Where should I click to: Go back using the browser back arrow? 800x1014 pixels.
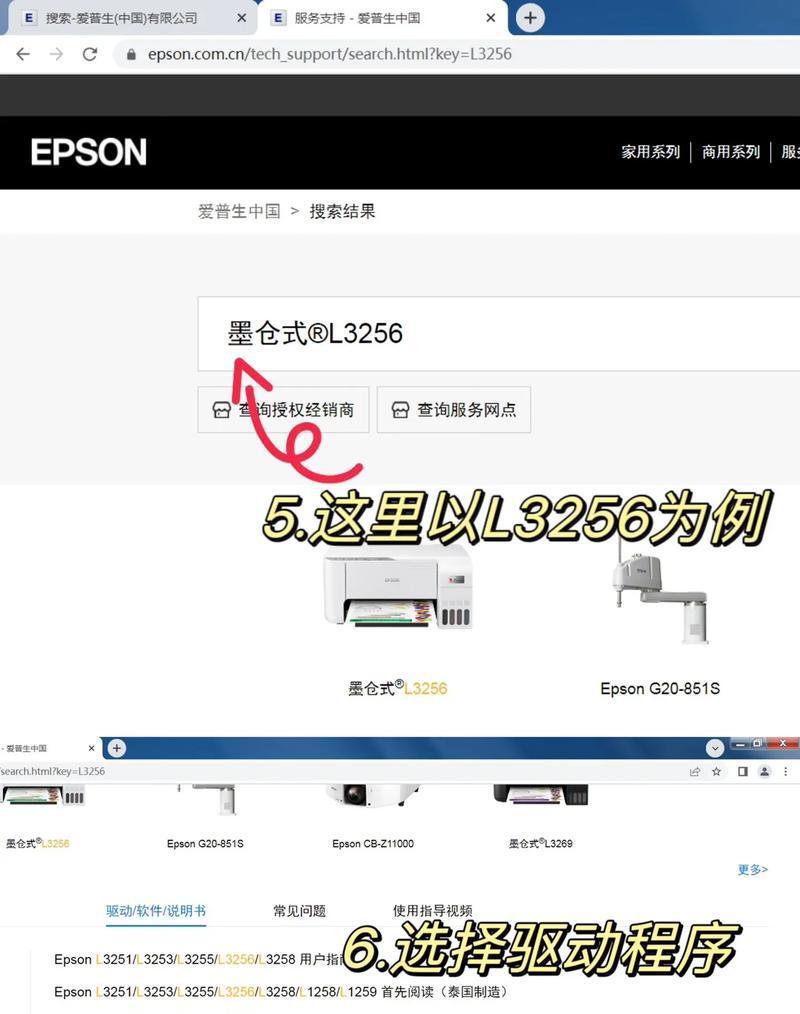pos(23,54)
